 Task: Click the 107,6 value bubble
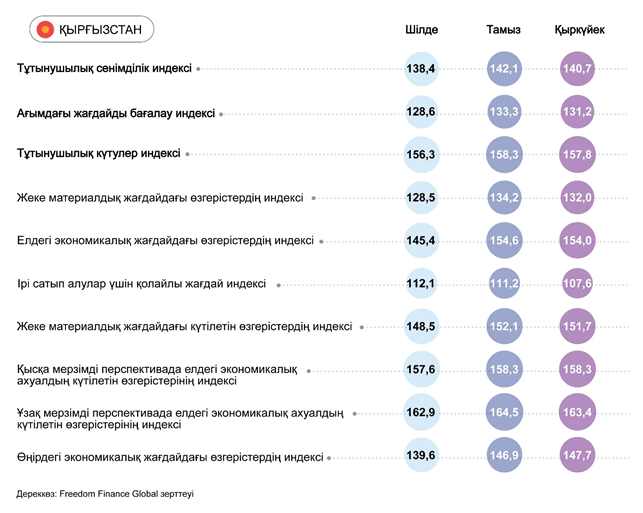tap(578, 284)
